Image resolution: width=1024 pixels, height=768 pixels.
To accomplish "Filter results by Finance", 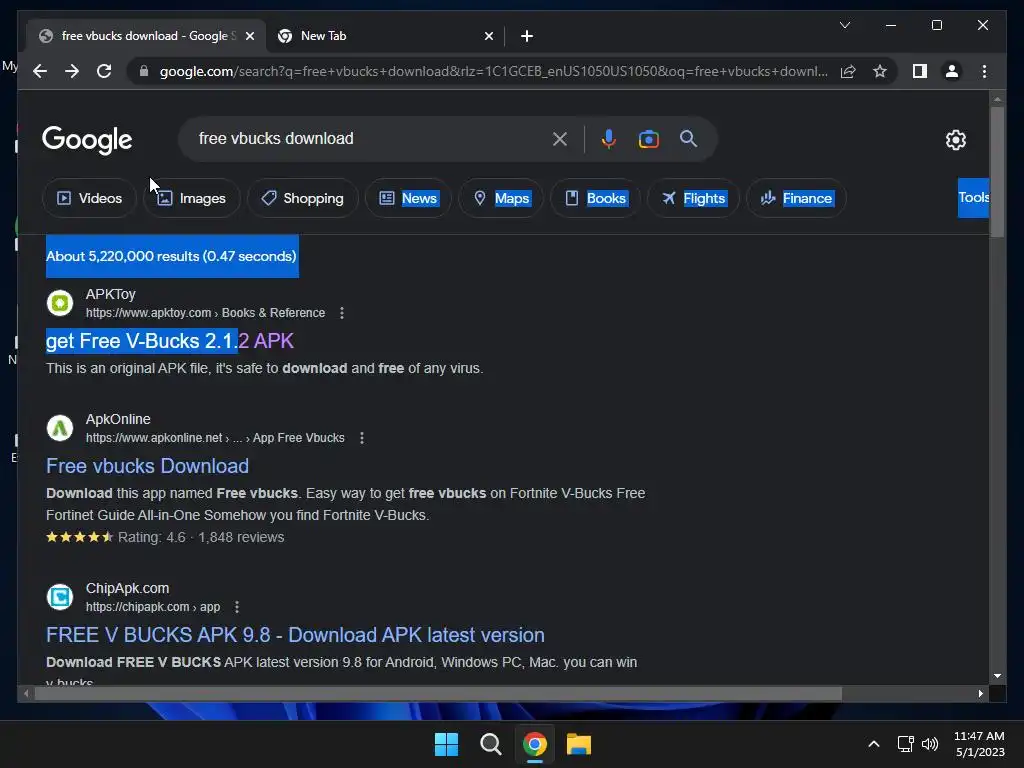I will click(x=796, y=198).
